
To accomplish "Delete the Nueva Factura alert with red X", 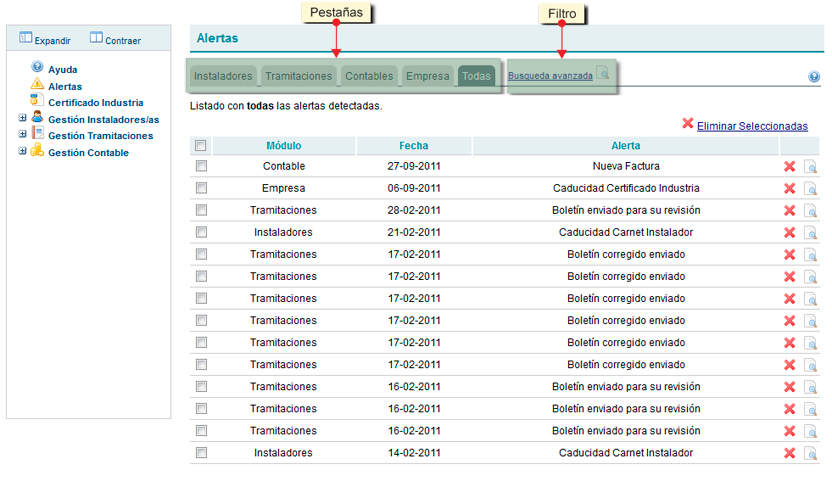I will coord(789,166).
